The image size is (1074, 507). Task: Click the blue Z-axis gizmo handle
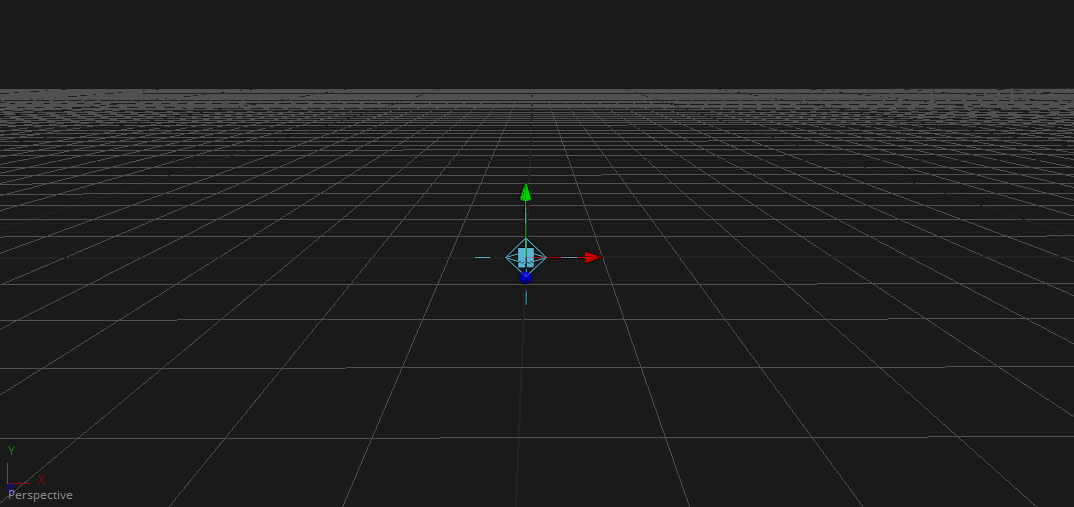coord(525,277)
